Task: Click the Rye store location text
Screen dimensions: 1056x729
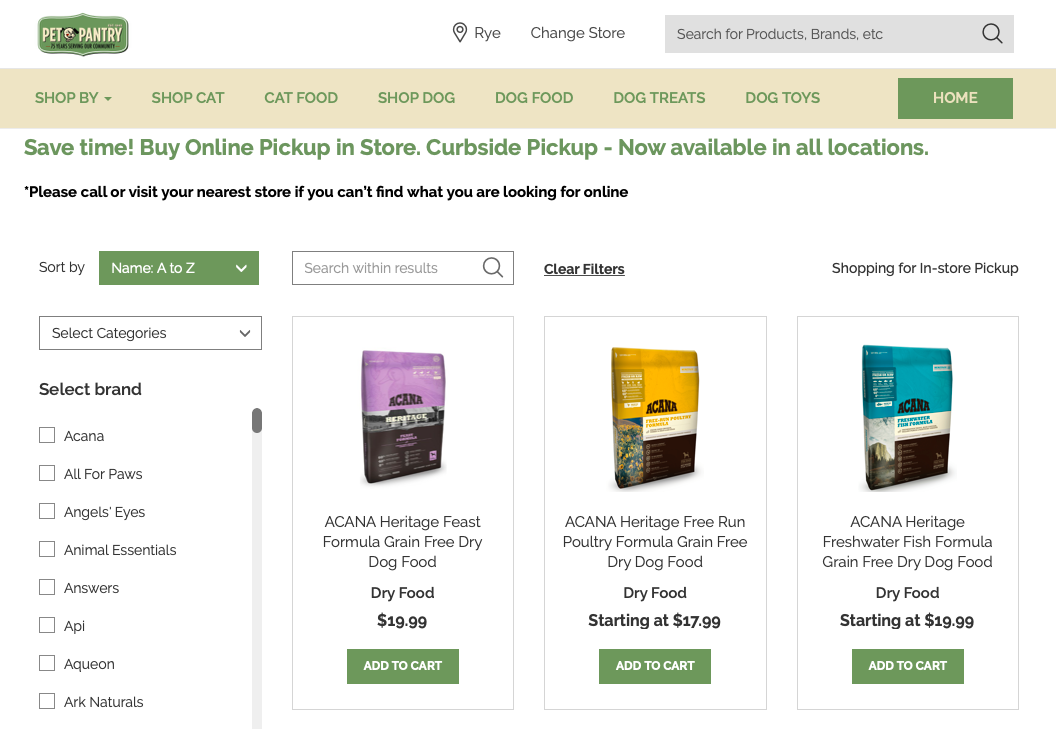Action: (x=488, y=33)
